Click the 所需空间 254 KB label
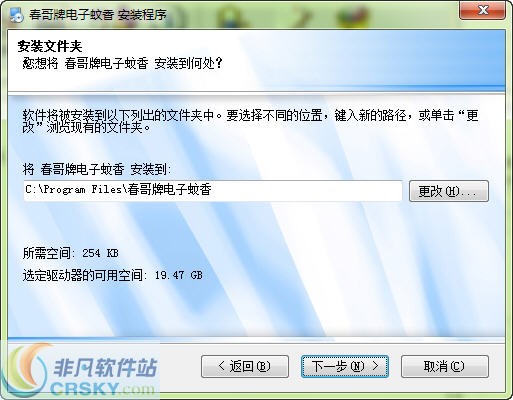The width and height of the screenshot is (513, 400). (x=71, y=253)
